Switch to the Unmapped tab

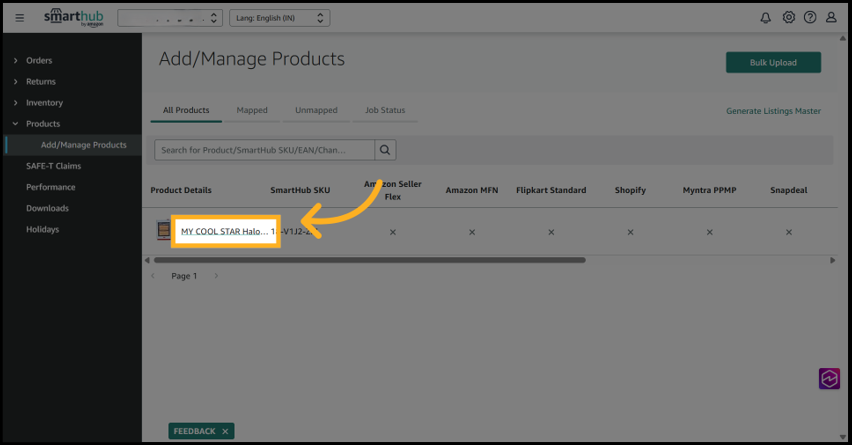pos(316,110)
